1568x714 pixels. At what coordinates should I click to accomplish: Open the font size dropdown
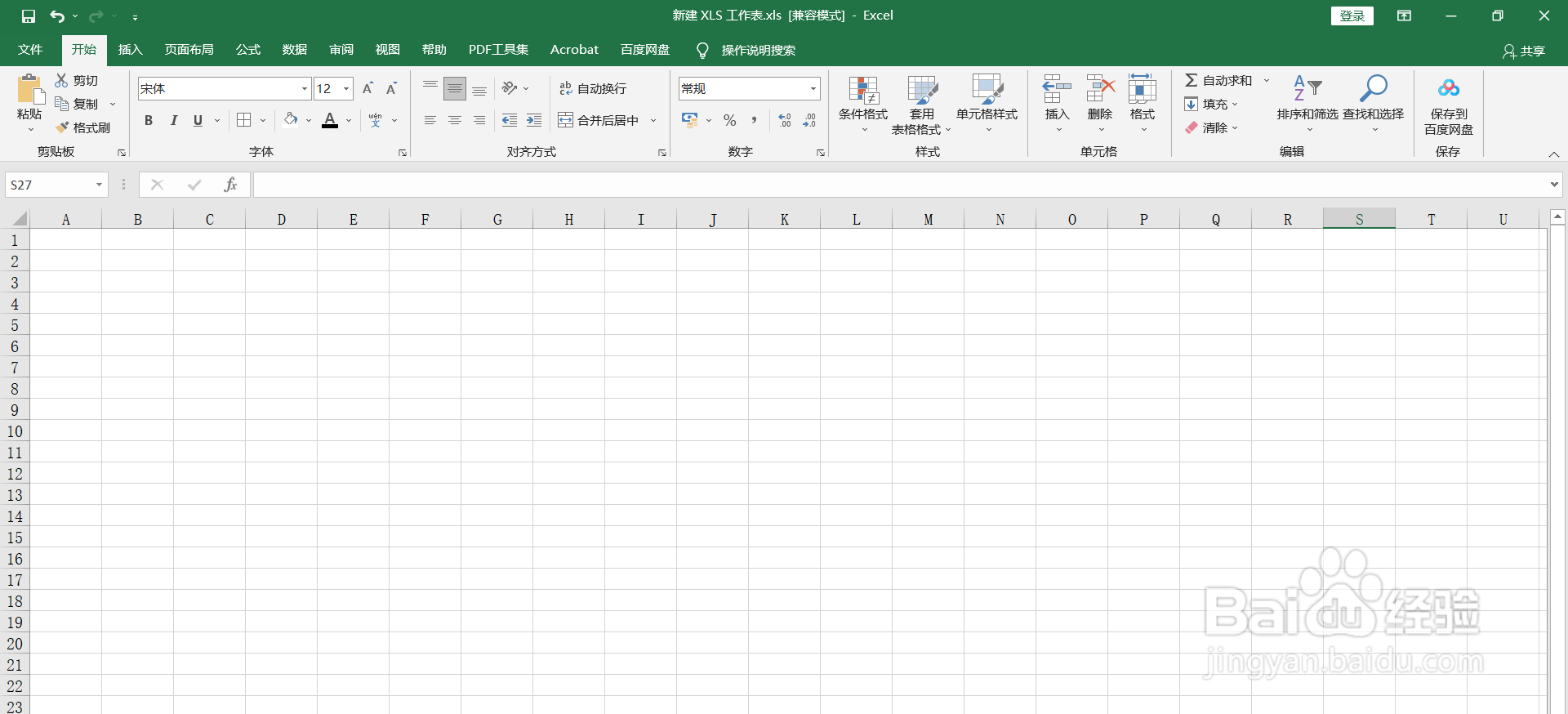(x=347, y=88)
